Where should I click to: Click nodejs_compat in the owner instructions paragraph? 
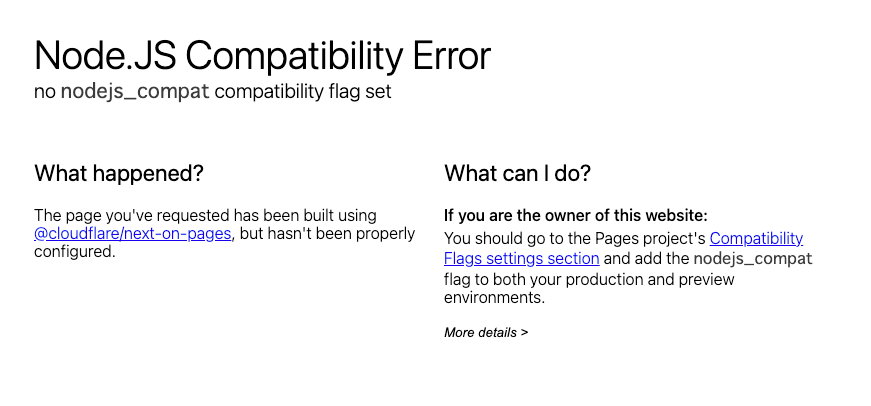pyautogui.click(x=753, y=258)
